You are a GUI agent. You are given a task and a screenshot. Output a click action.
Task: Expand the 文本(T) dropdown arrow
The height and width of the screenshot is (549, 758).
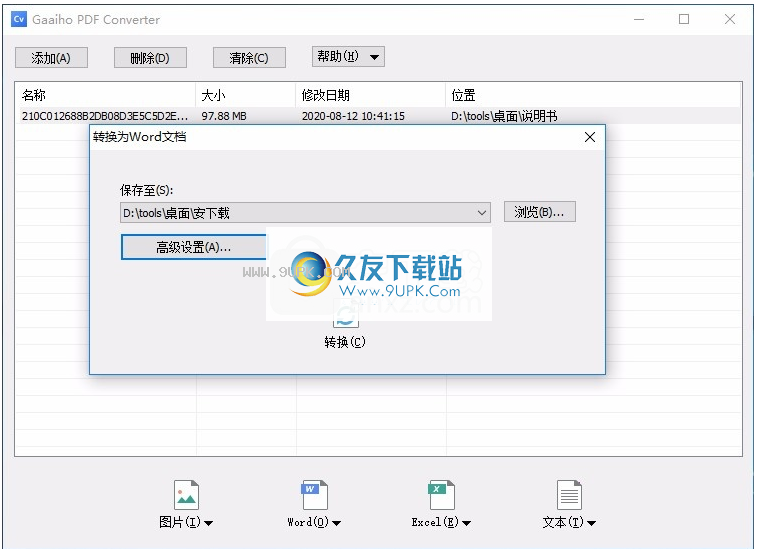click(591, 523)
